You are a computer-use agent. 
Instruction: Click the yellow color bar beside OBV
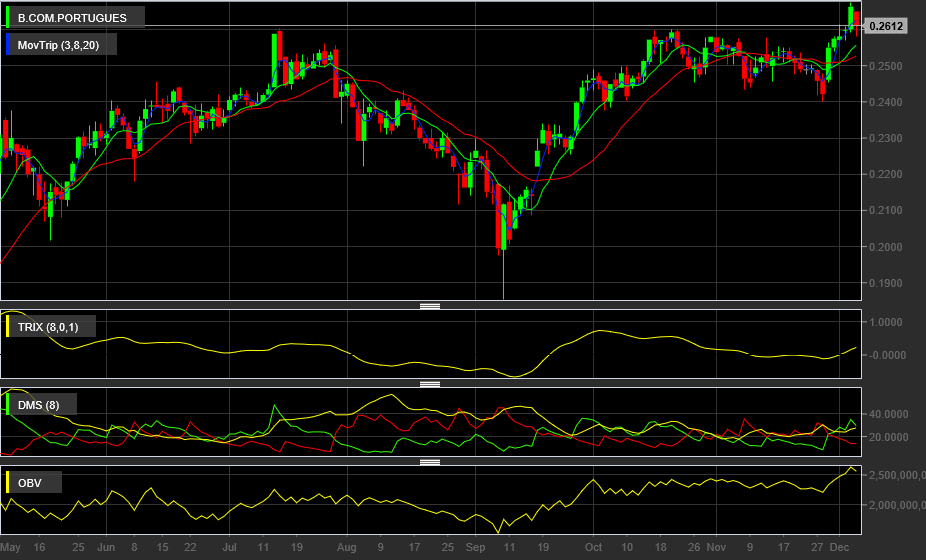8,483
